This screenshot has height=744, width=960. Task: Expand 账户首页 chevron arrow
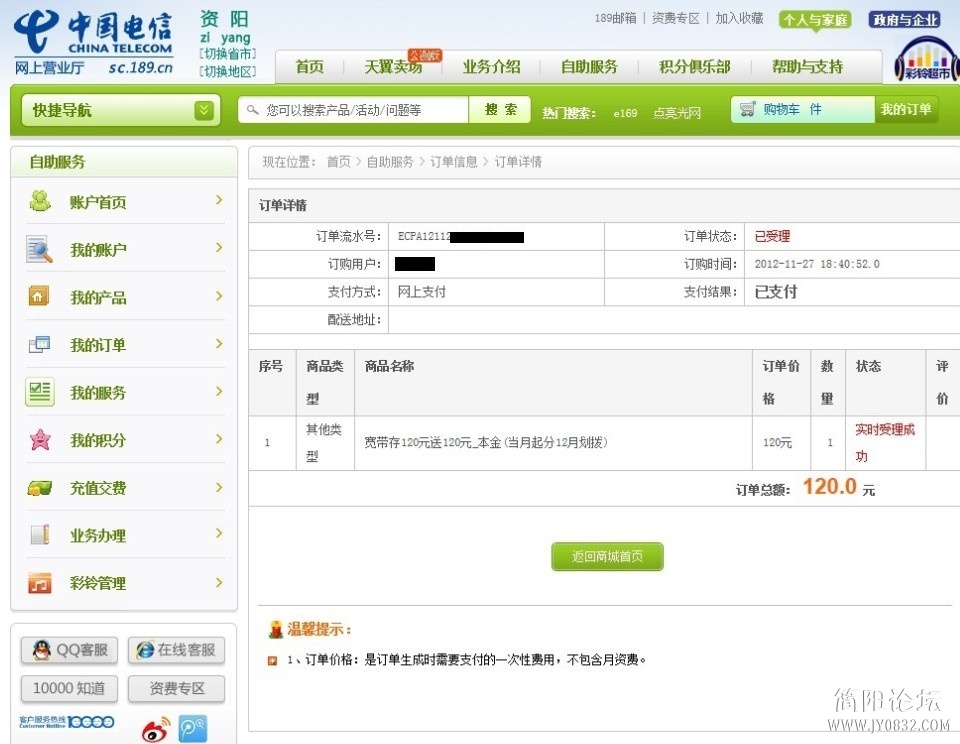point(219,200)
